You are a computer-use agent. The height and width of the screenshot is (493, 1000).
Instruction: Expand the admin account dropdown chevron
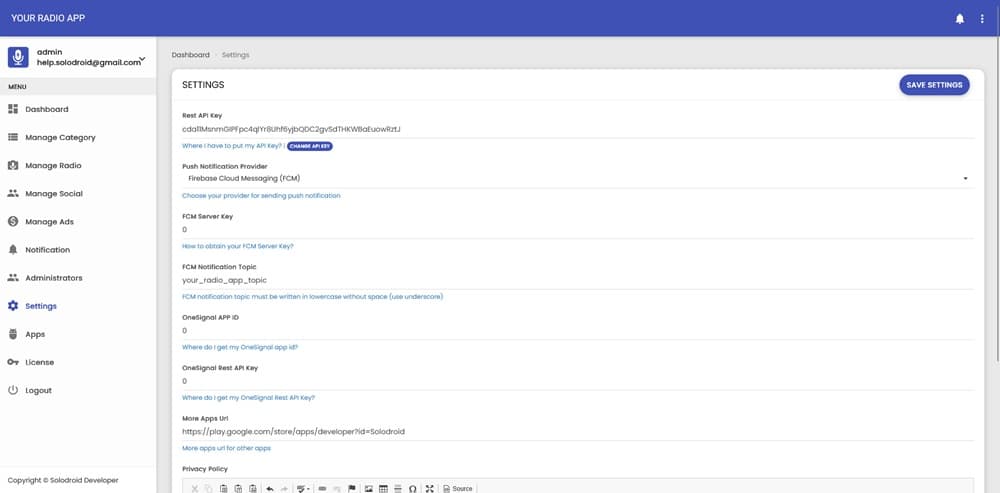coord(142,59)
